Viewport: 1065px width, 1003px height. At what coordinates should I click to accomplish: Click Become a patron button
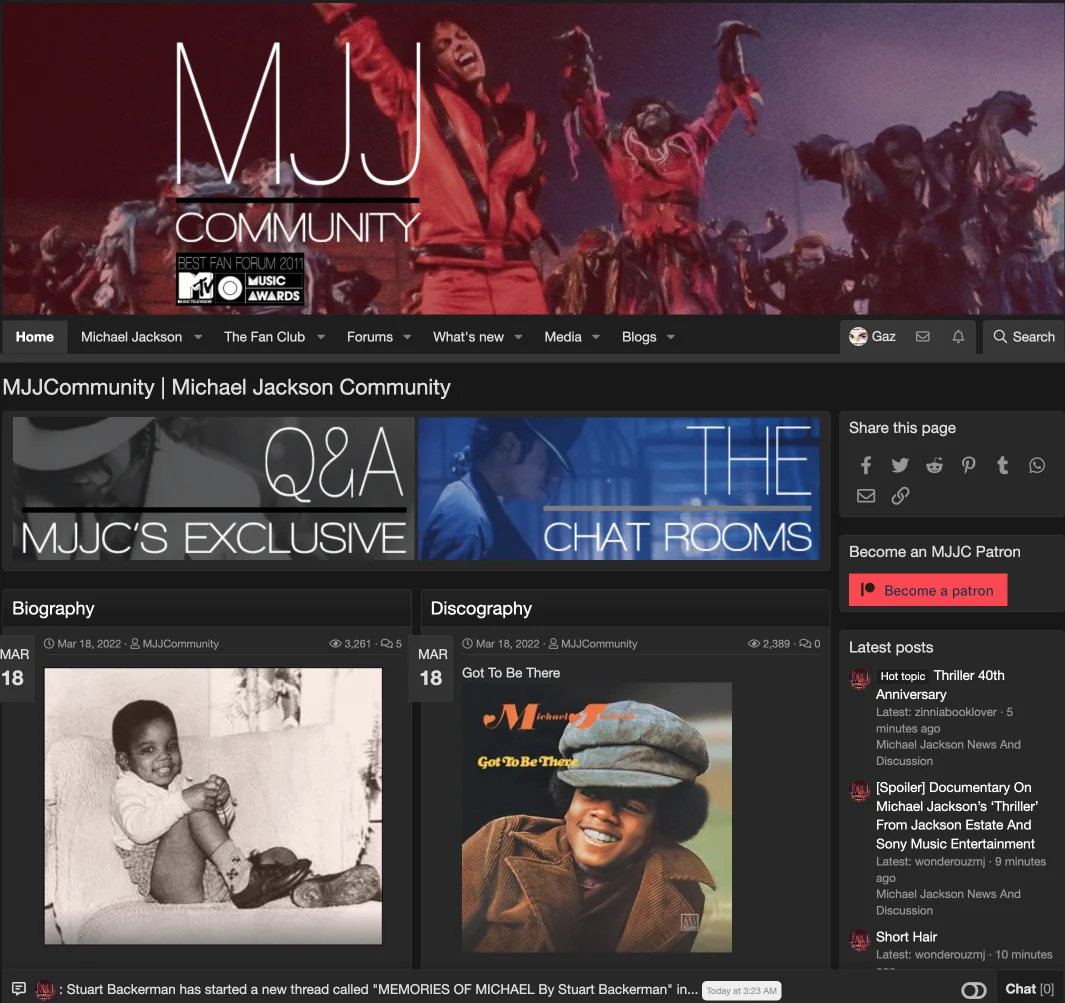click(x=928, y=590)
